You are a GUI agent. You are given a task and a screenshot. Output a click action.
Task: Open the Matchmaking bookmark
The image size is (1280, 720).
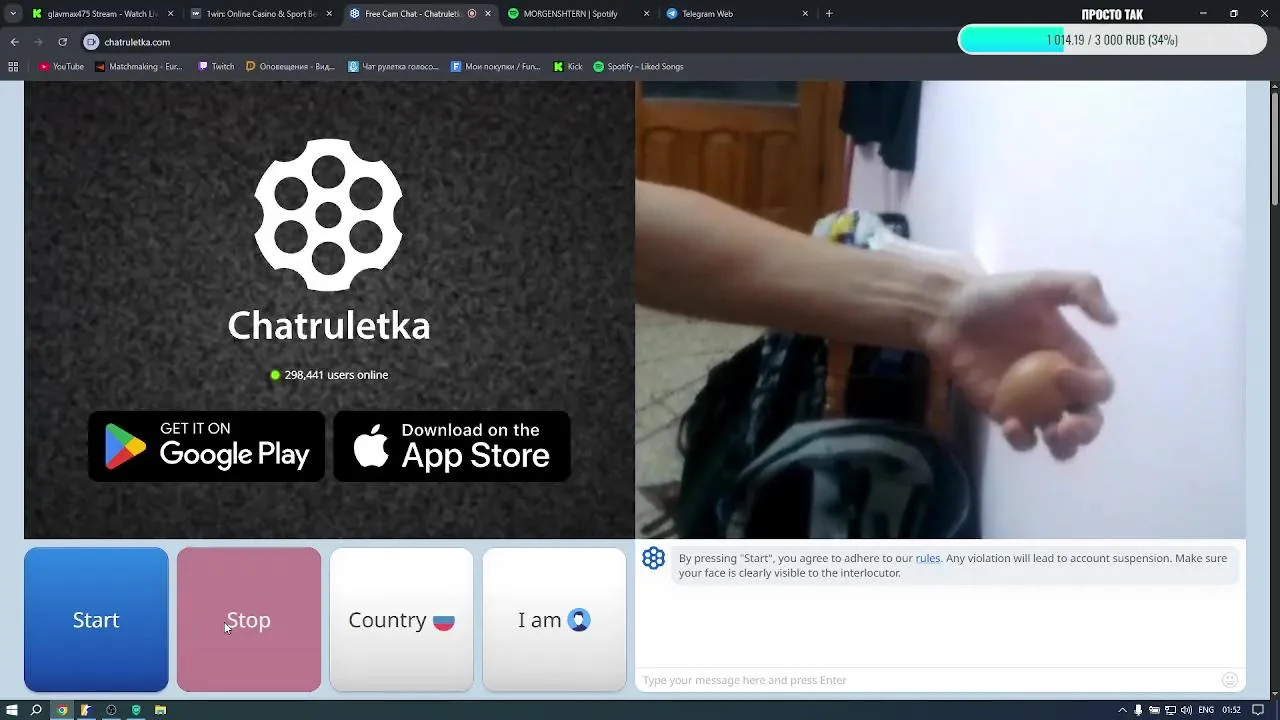click(x=139, y=67)
